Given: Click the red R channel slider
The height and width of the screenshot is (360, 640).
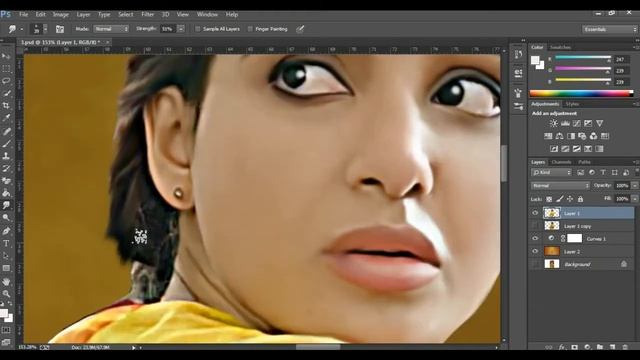Looking at the screenshot, I should (x=583, y=58).
